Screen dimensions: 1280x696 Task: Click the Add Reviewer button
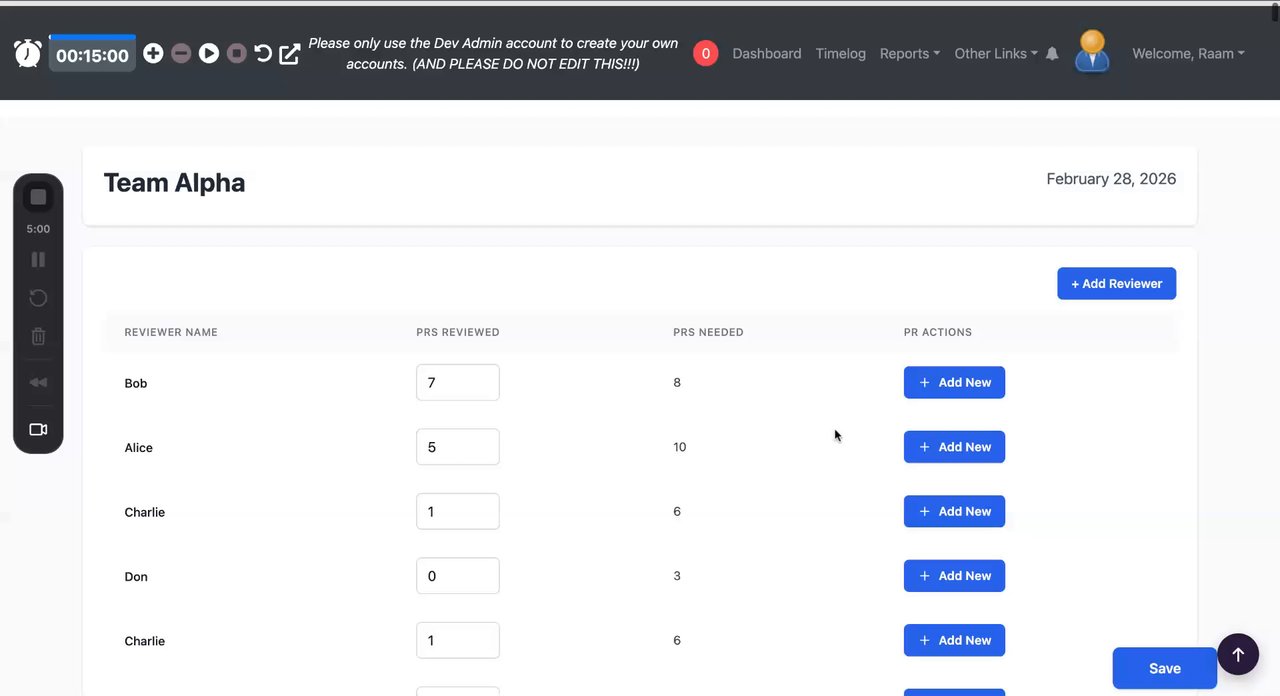pyautogui.click(x=1116, y=284)
